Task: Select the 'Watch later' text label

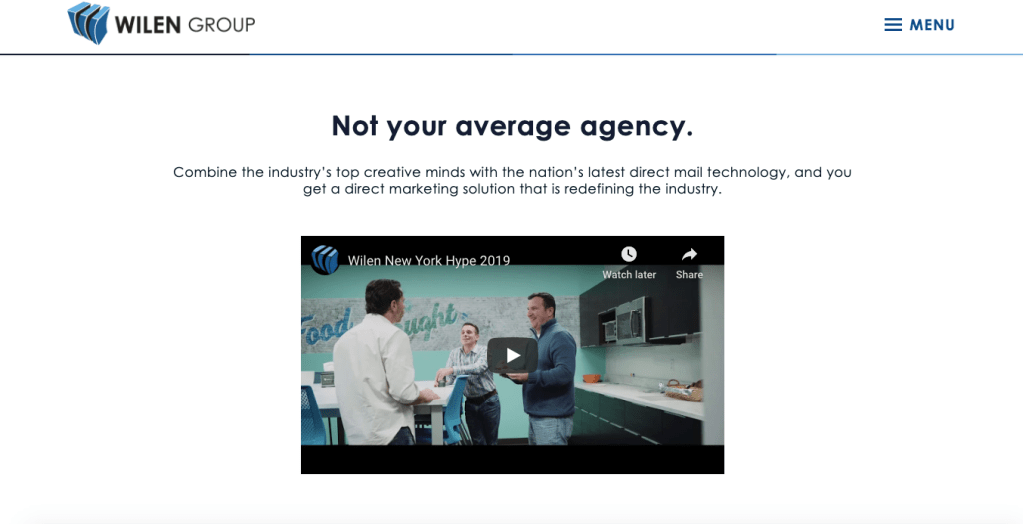Action: point(629,275)
